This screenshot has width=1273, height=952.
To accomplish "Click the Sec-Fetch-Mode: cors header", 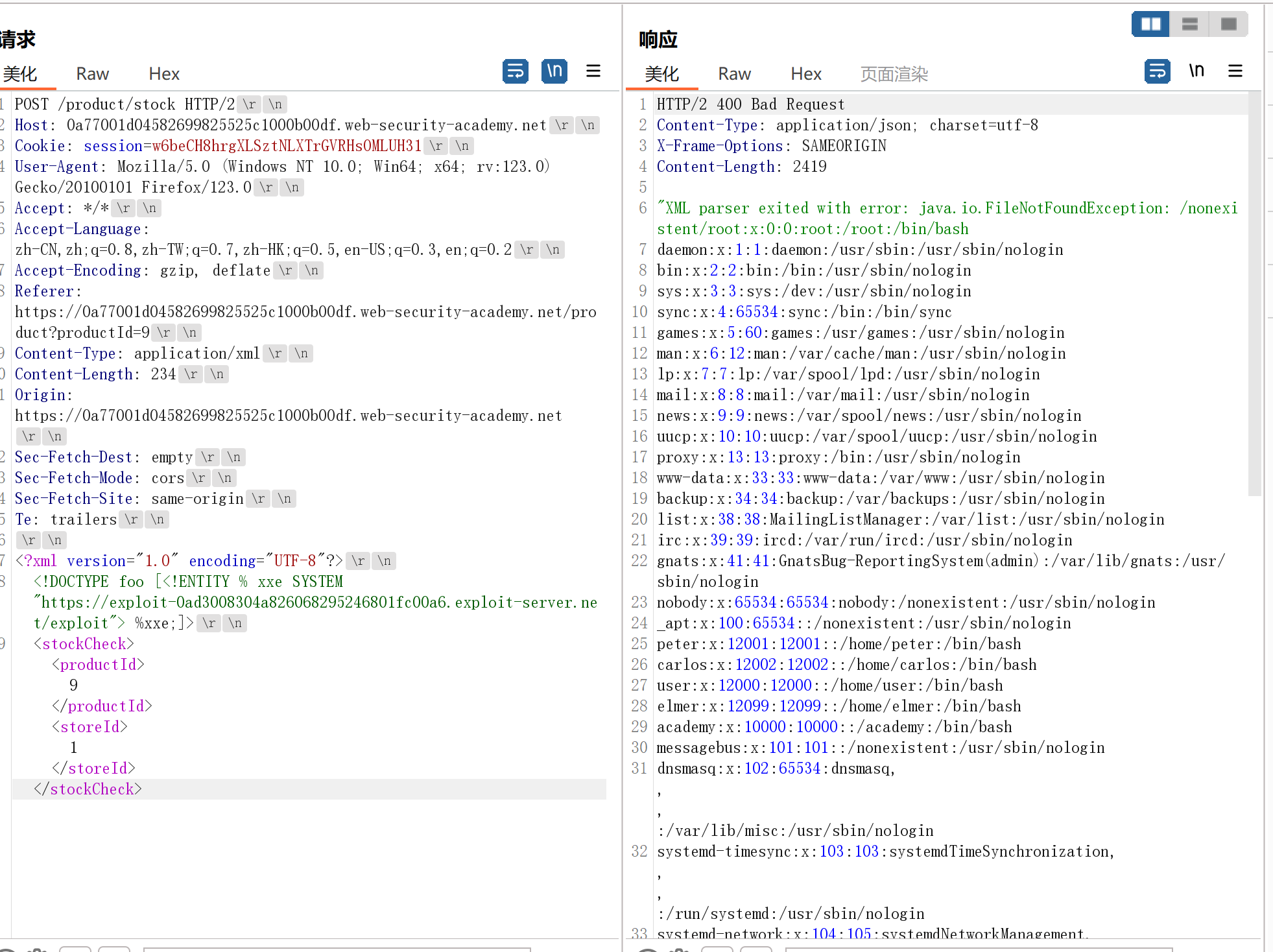I will (x=100, y=478).
